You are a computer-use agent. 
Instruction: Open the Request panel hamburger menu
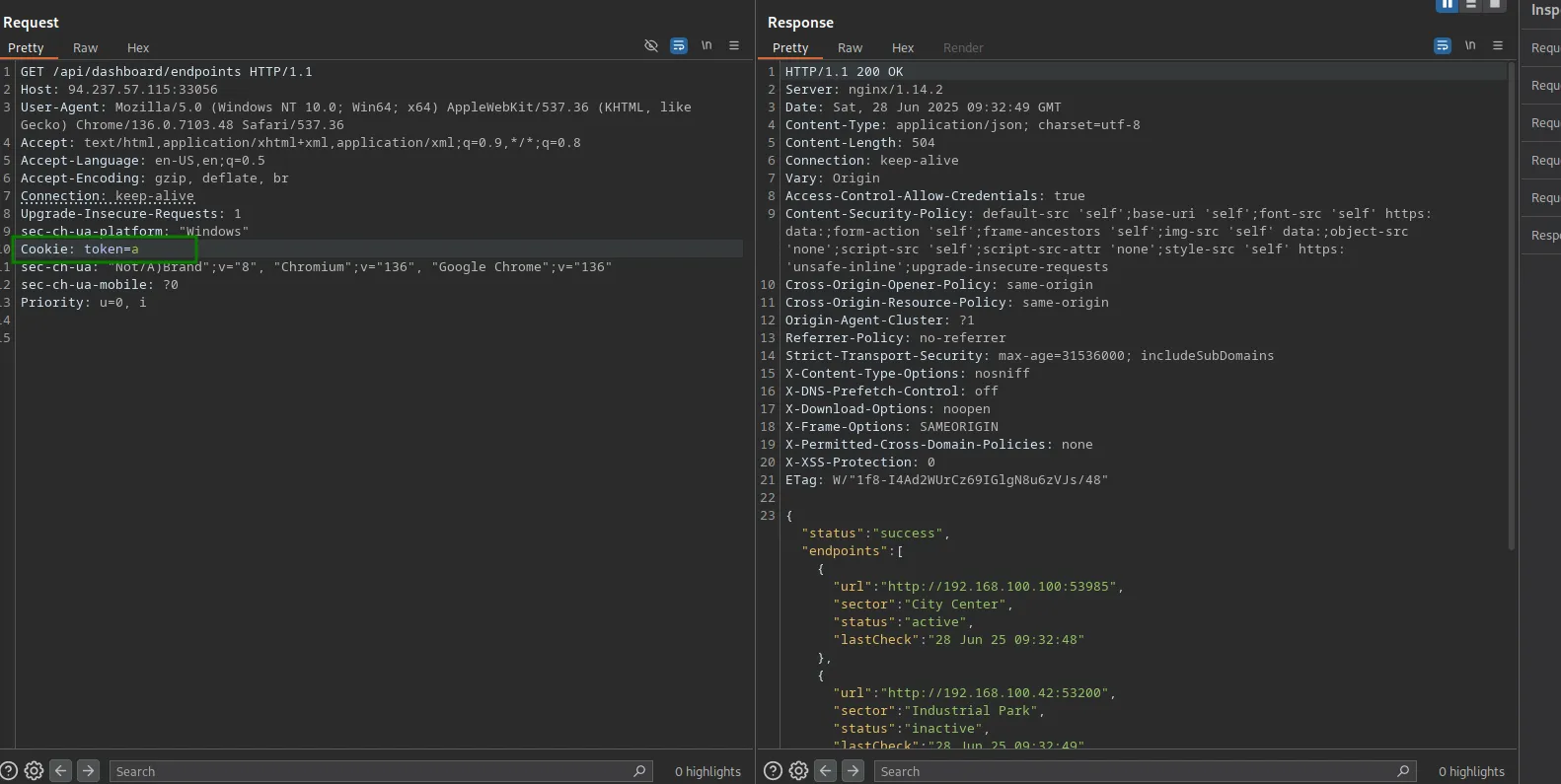coord(734,46)
